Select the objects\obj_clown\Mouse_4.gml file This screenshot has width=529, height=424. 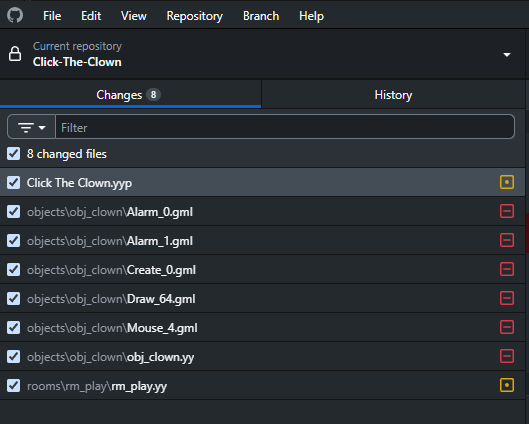pyautogui.click(x=262, y=328)
